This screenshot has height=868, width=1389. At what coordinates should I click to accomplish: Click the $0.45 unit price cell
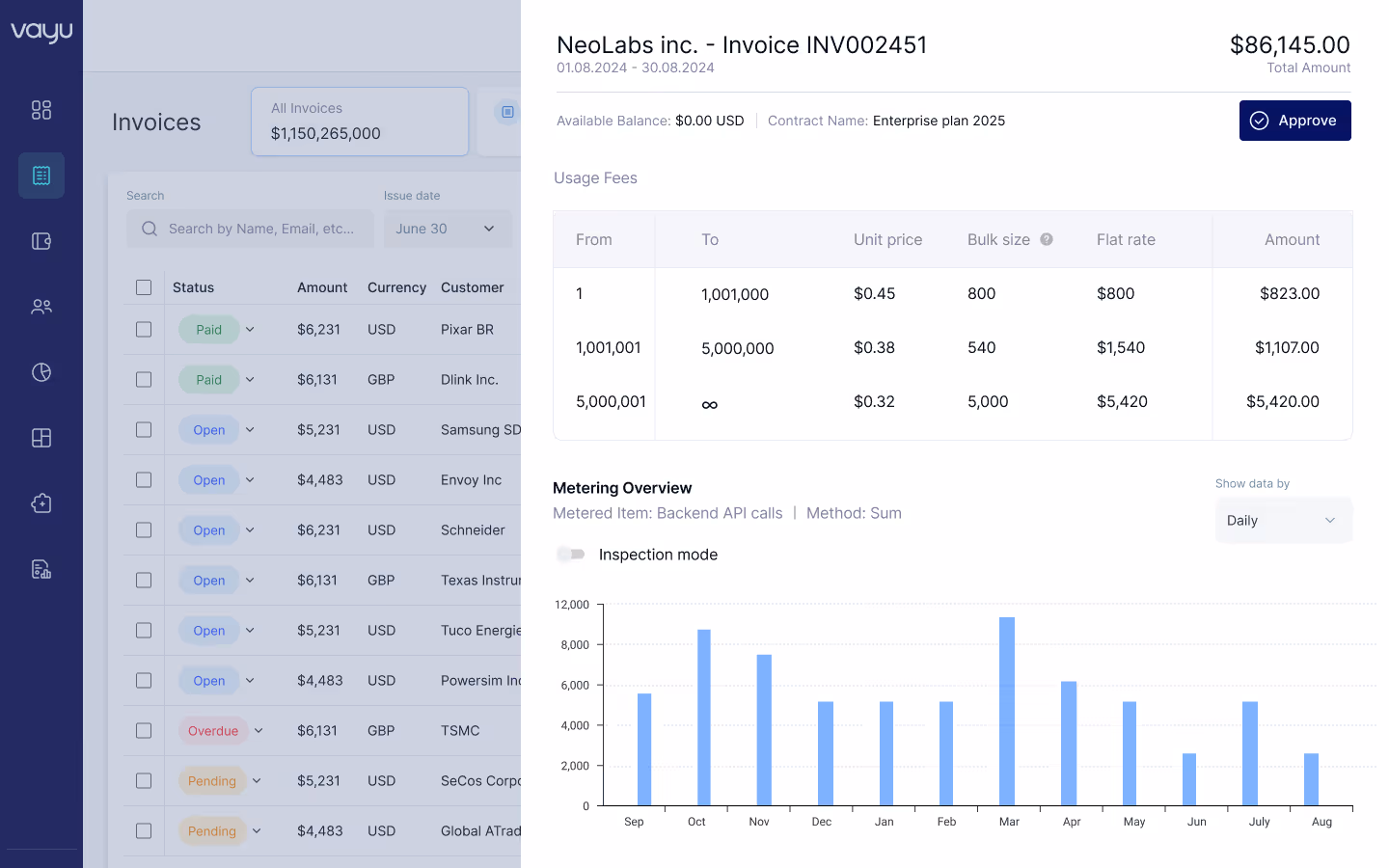[874, 293]
